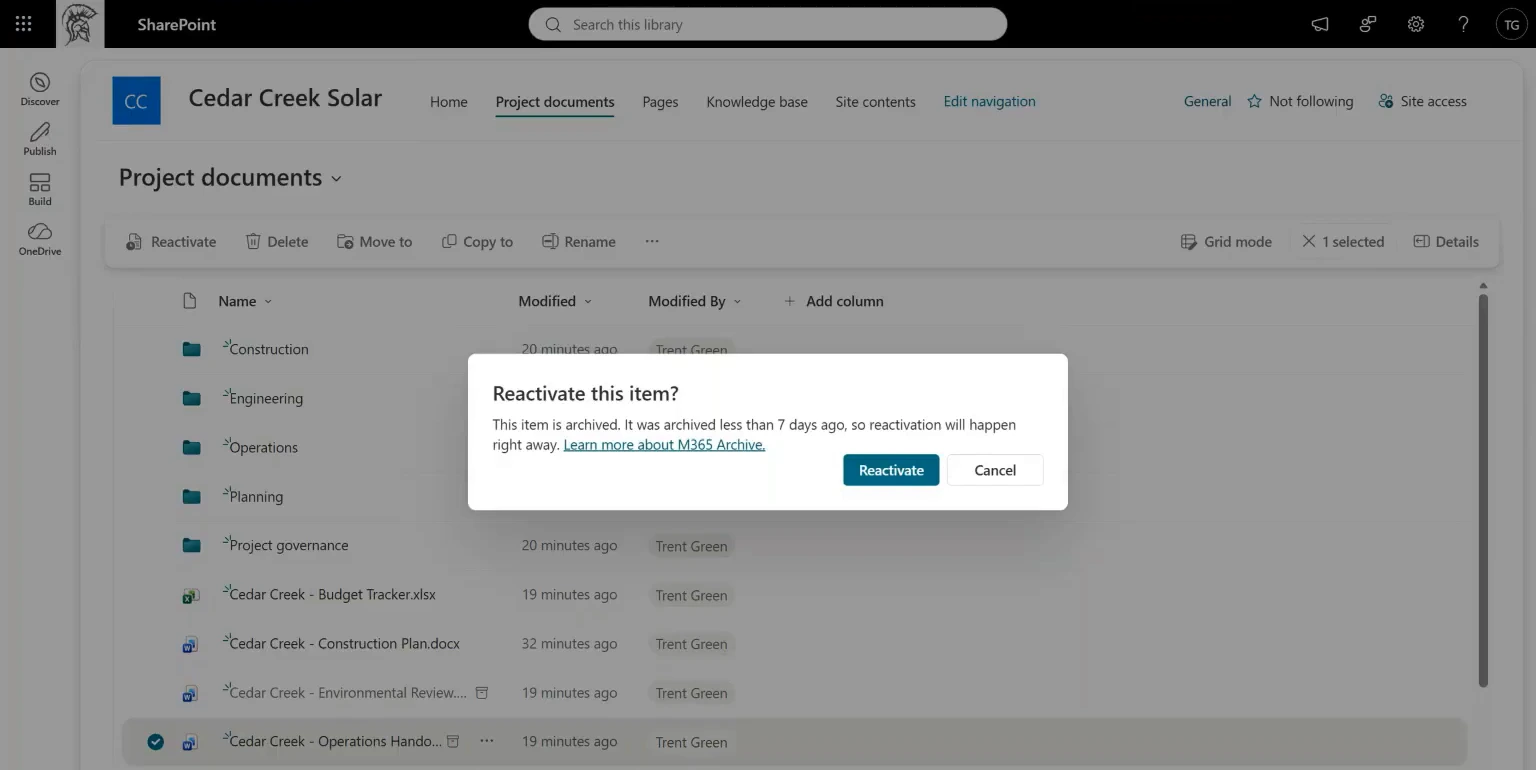Image resolution: width=1536 pixels, height=770 pixels.
Task: Open ellipsis menu on Operations Handover row
Action: 487,741
